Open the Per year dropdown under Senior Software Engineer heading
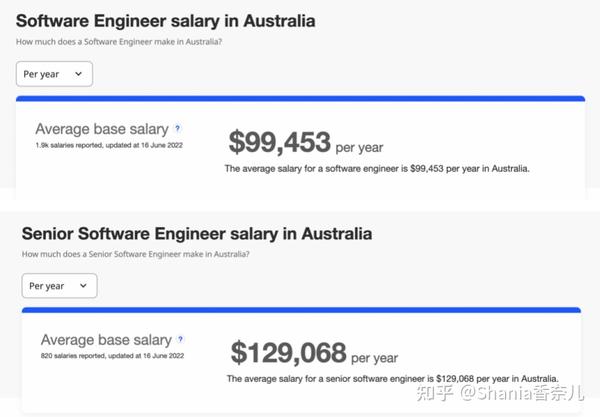This screenshot has height=417, width=600. pyautogui.click(x=59, y=286)
